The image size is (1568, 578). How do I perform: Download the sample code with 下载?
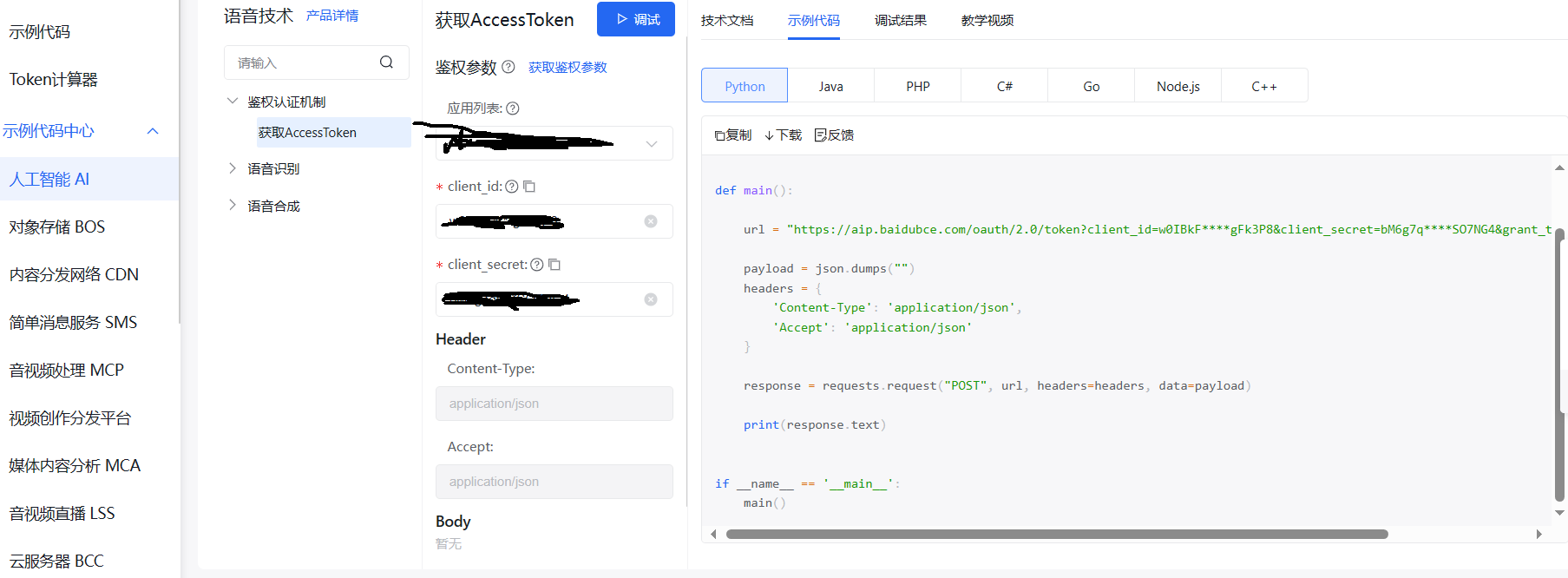[x=784, y=135]
